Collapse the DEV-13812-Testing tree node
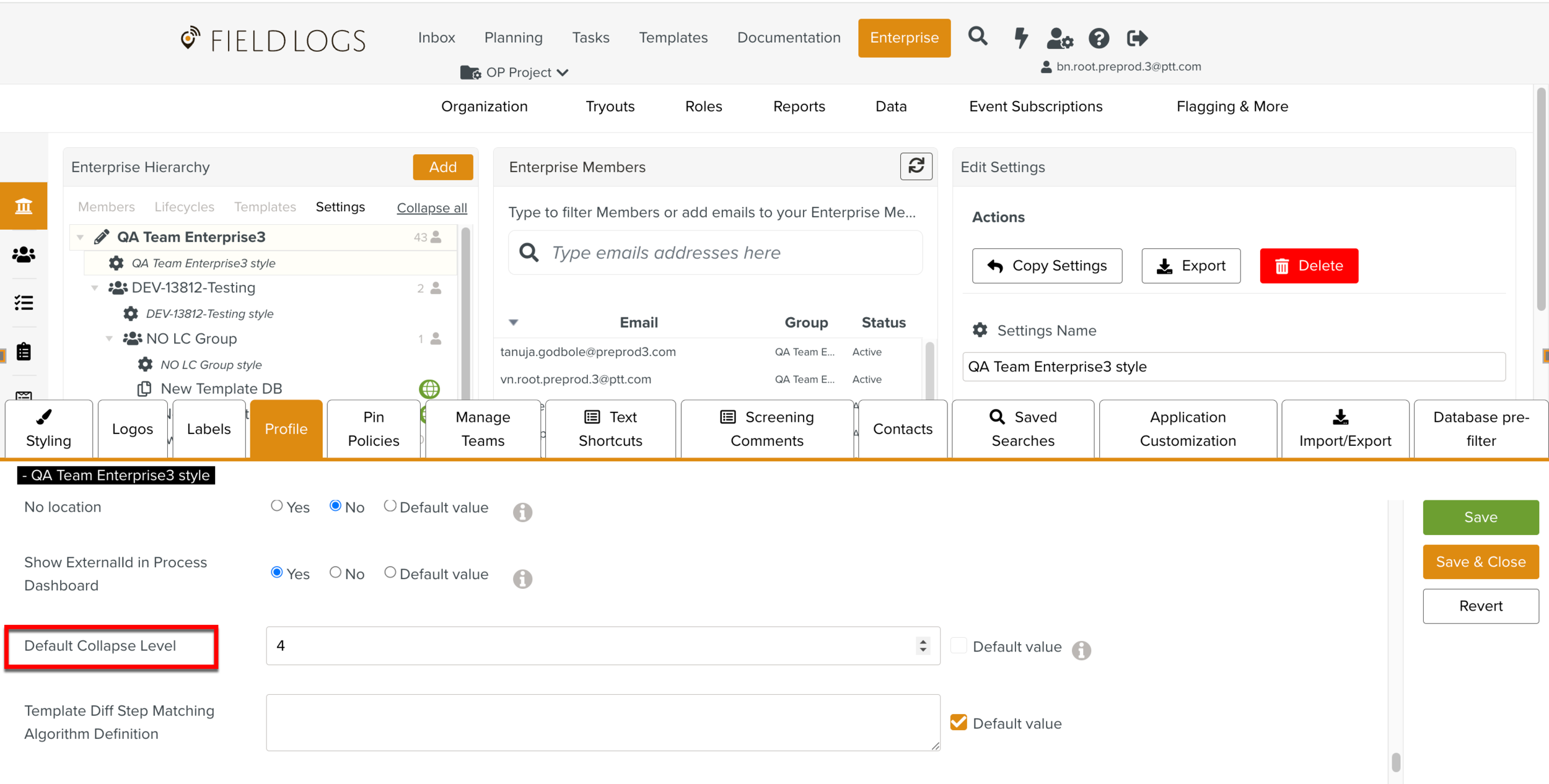The width and height of the screenshot is (1549, 784). click(x=95, y=288)
